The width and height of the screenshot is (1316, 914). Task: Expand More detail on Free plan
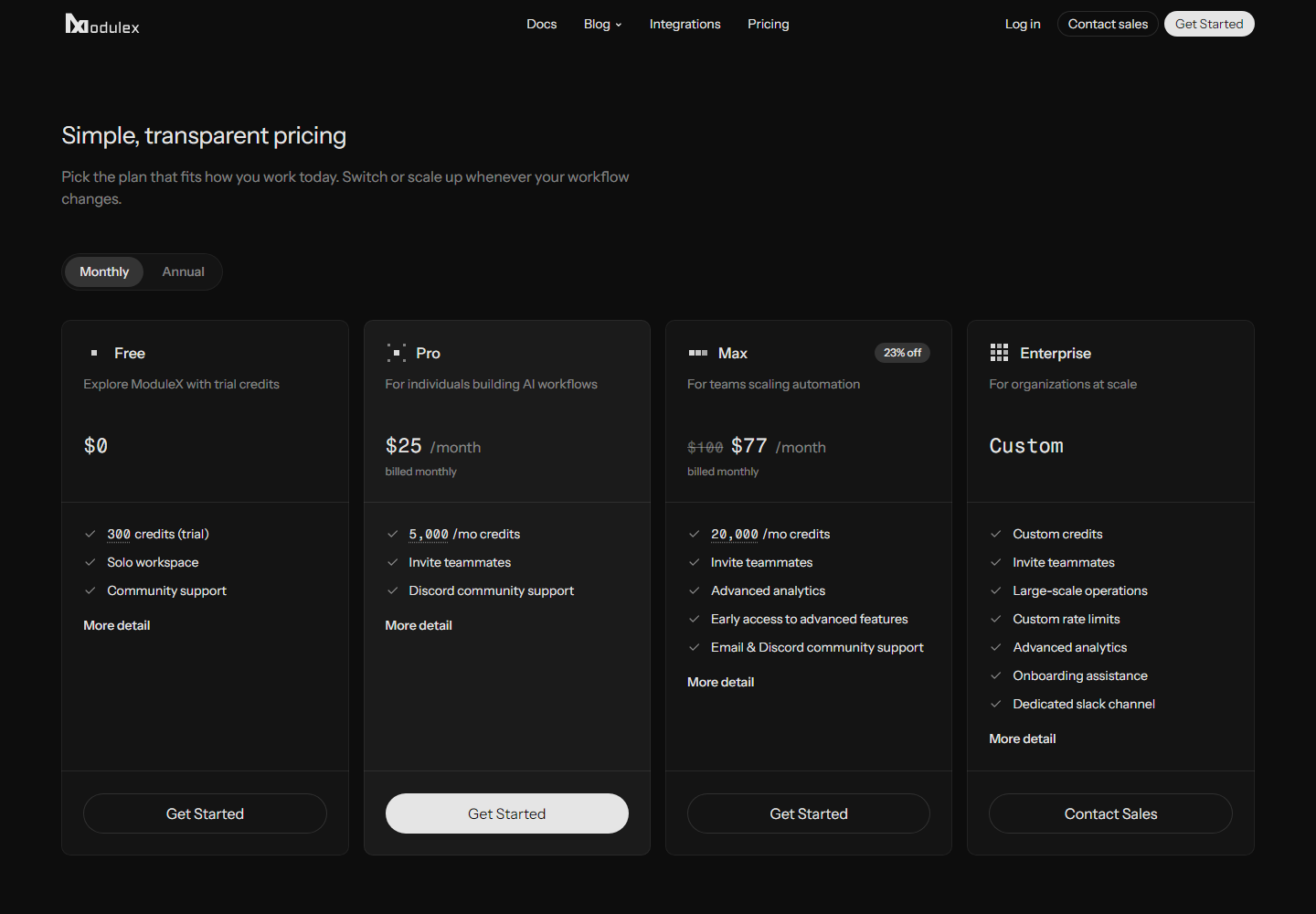click(x=117, y=625)
